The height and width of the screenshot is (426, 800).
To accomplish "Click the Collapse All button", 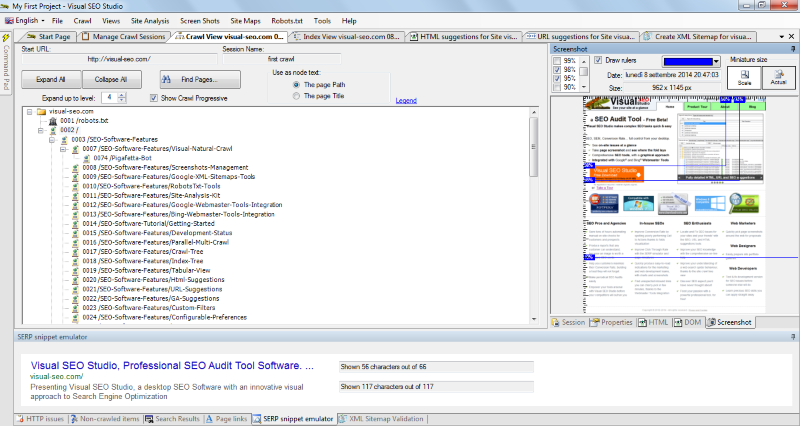I will point(111,80).
